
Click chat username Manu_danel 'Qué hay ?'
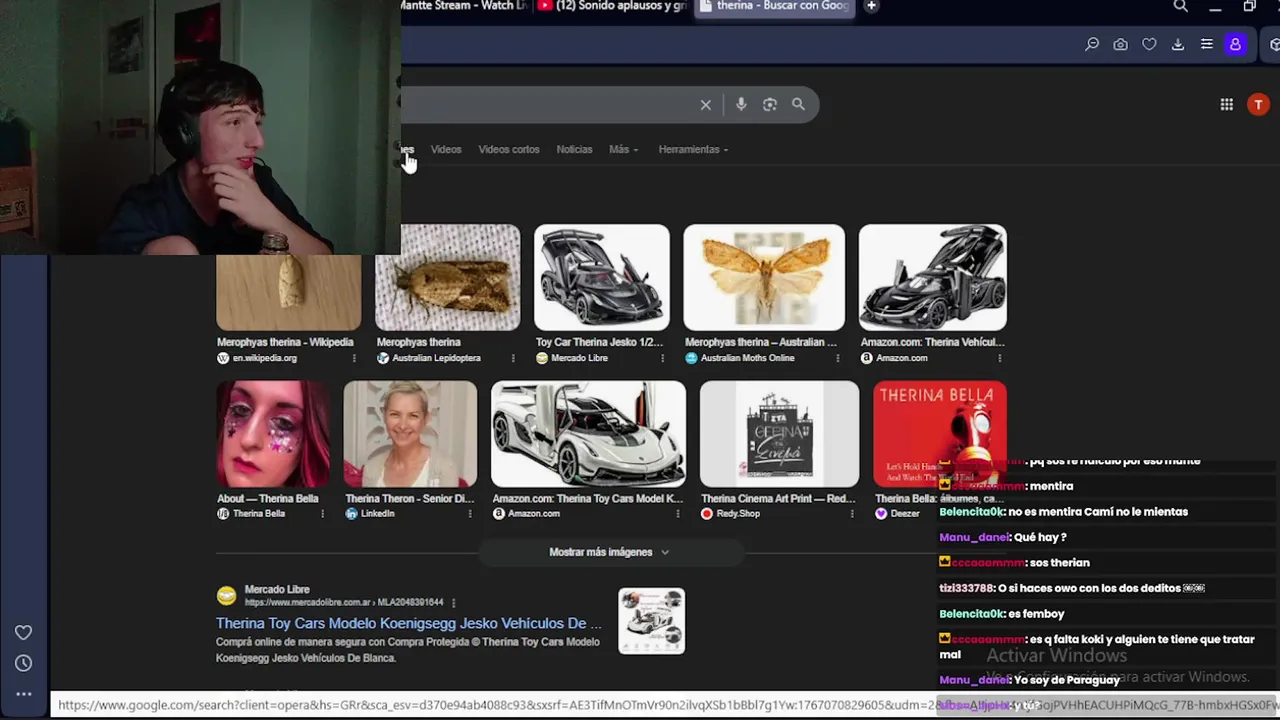pos(975,537)
